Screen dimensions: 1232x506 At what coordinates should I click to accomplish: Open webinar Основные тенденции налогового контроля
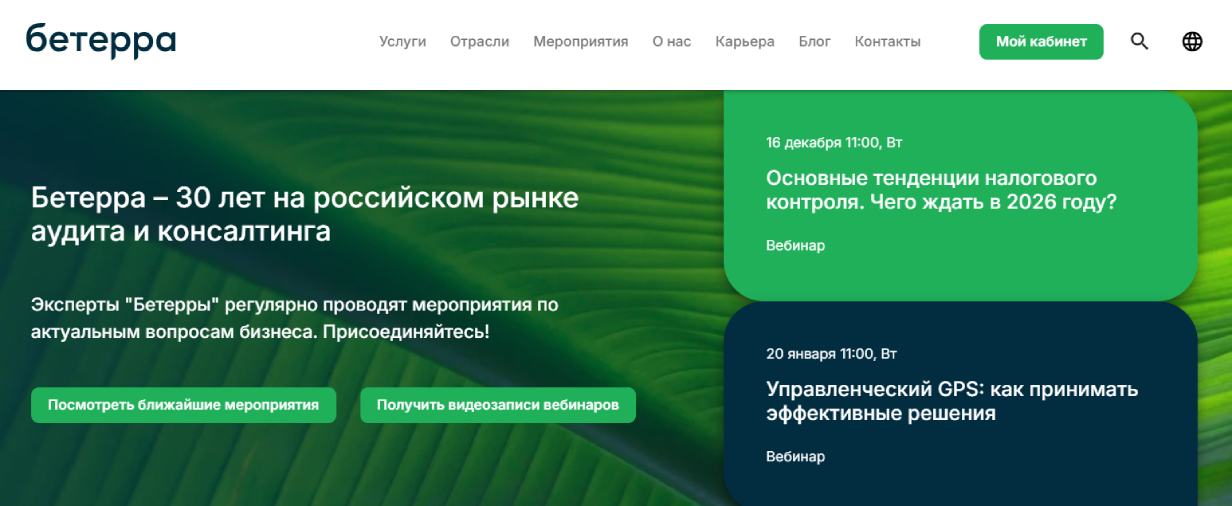pos(941,190)
